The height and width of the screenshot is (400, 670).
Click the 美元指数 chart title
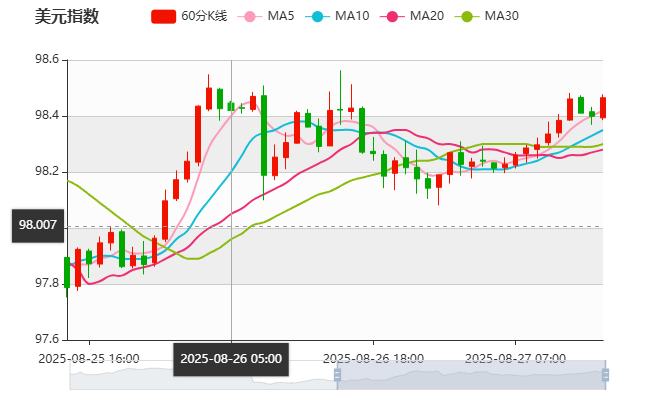coord(67,16)
